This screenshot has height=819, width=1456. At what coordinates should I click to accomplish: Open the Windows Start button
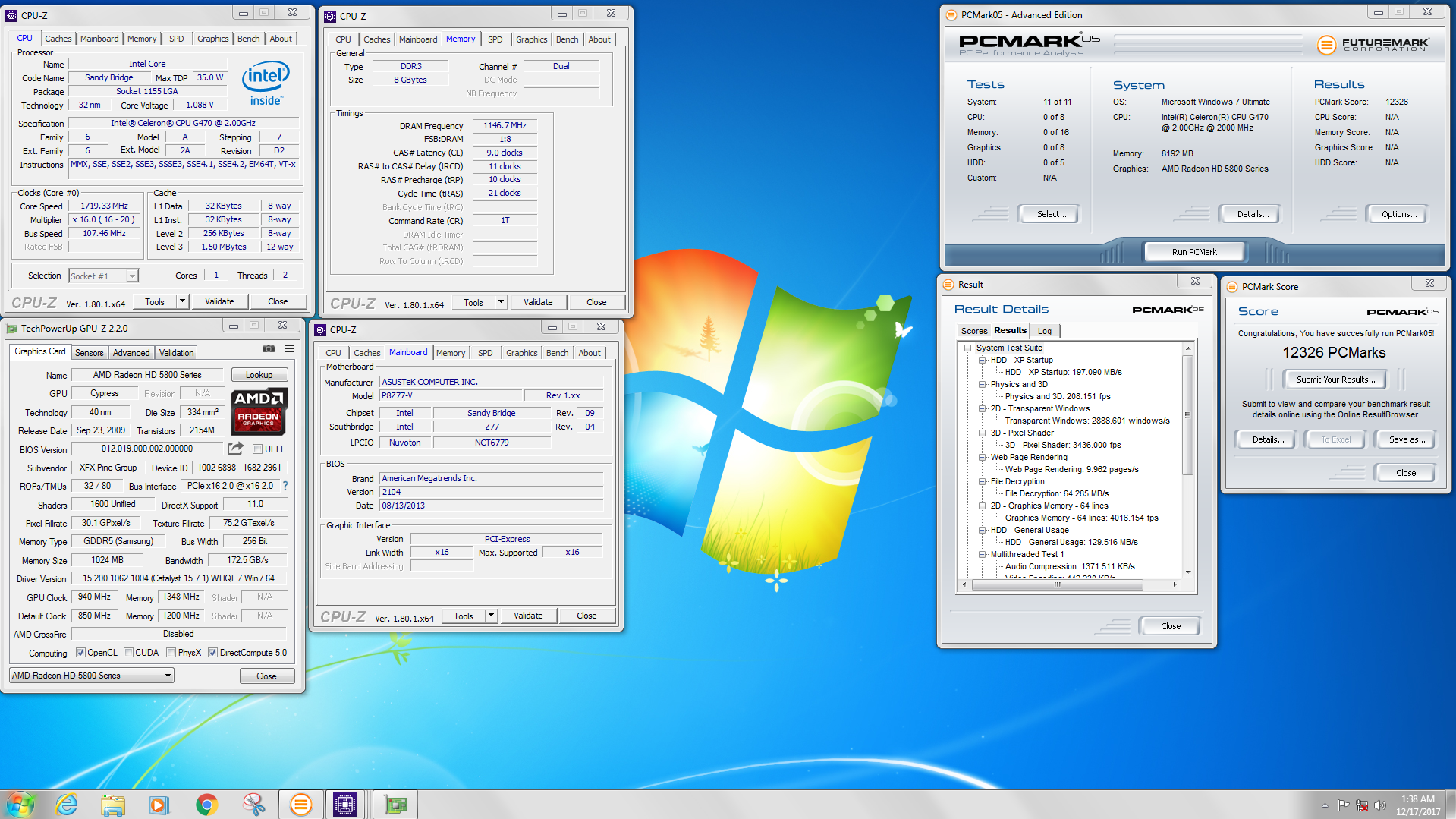21,805
